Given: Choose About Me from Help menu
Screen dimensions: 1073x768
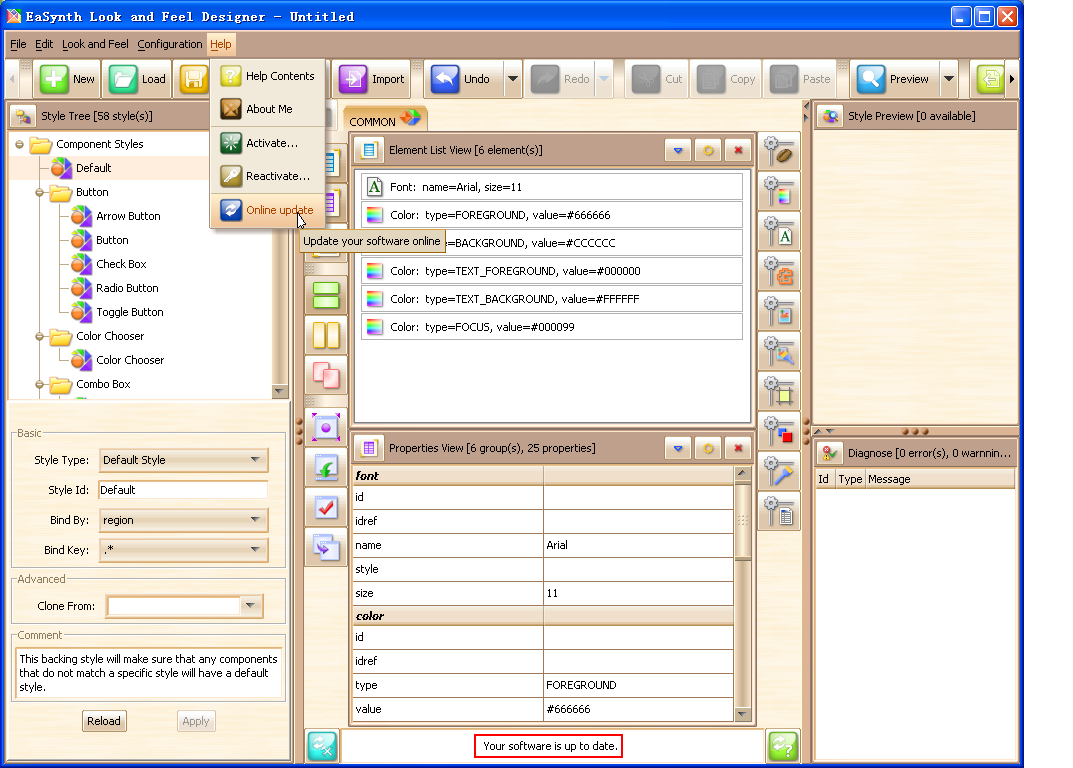Looking at the screenshot, I should click(x=268, y=109).
